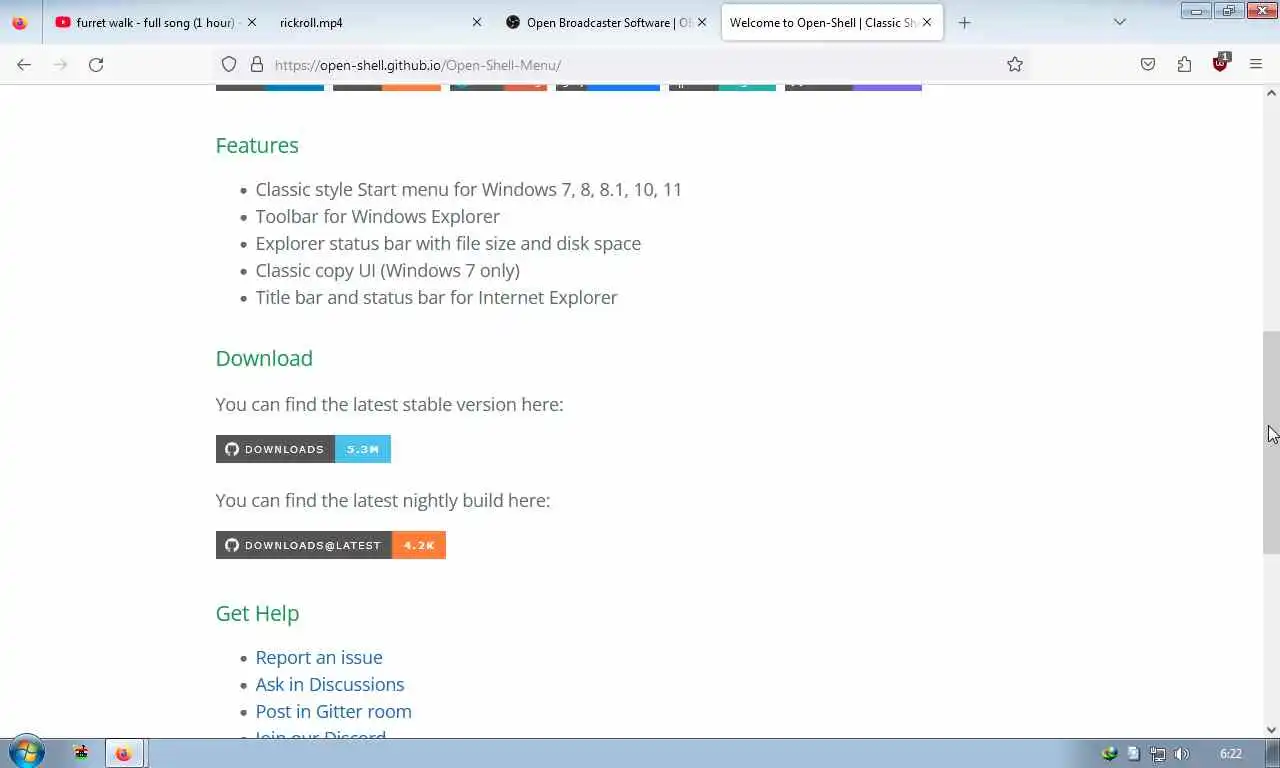Viewport: 1280px width, 768px height.
Task: Open the volume control in system tray
Action: 1182,754
